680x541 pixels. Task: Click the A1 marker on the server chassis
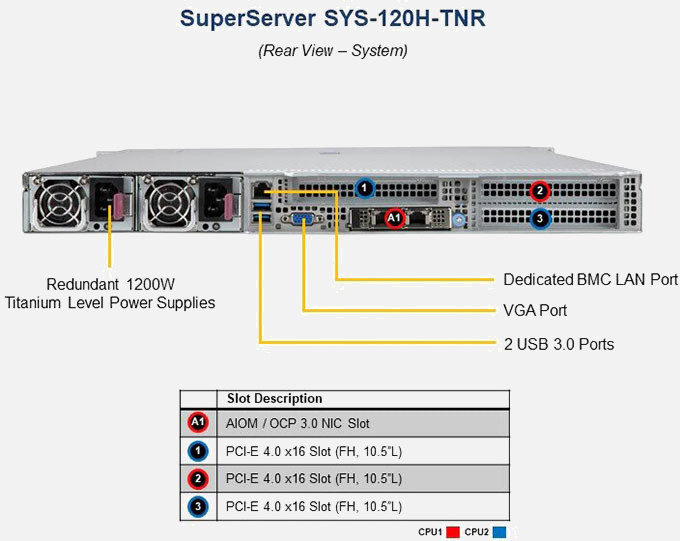pos(394,218)
